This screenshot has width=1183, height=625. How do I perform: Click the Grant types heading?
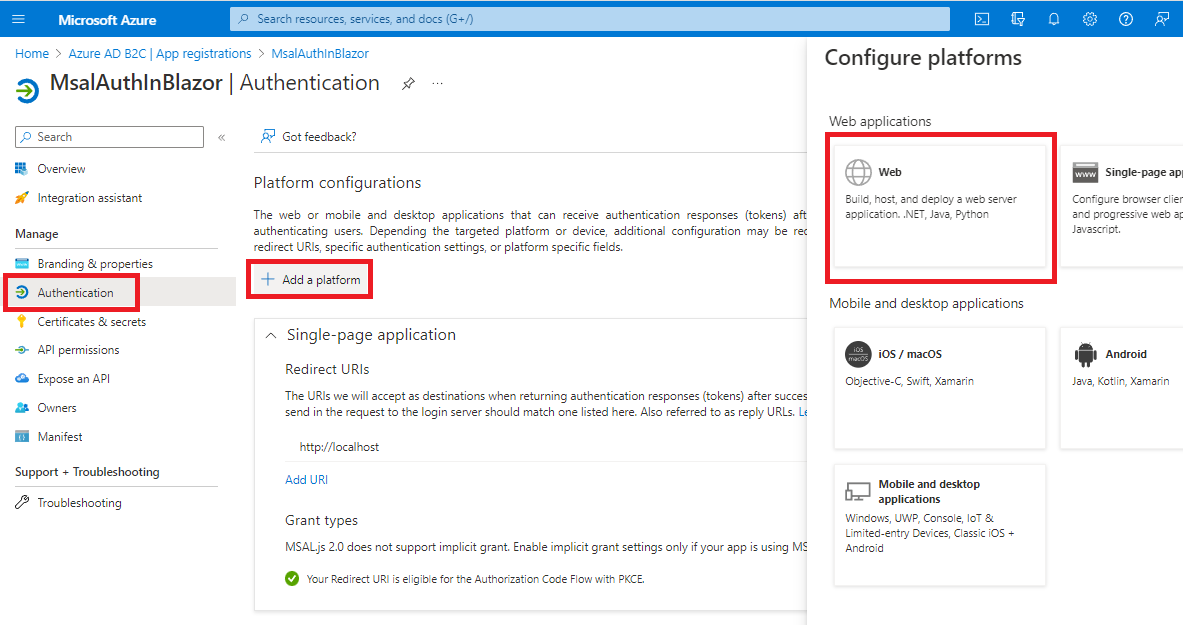[321, 521]
